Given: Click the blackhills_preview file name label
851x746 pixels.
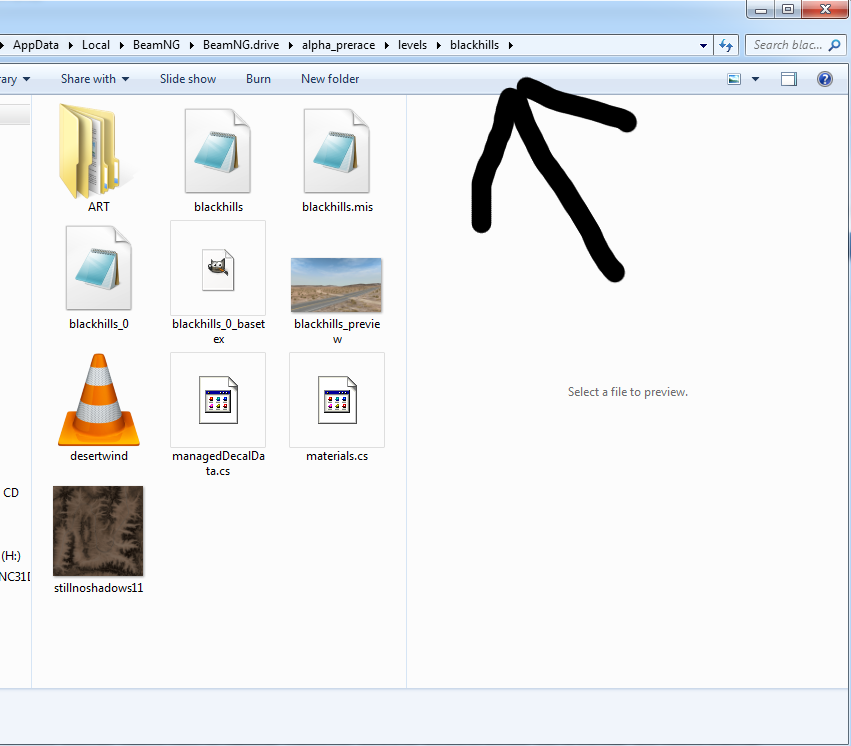Looking at the screenshot, I should point(337,331).
